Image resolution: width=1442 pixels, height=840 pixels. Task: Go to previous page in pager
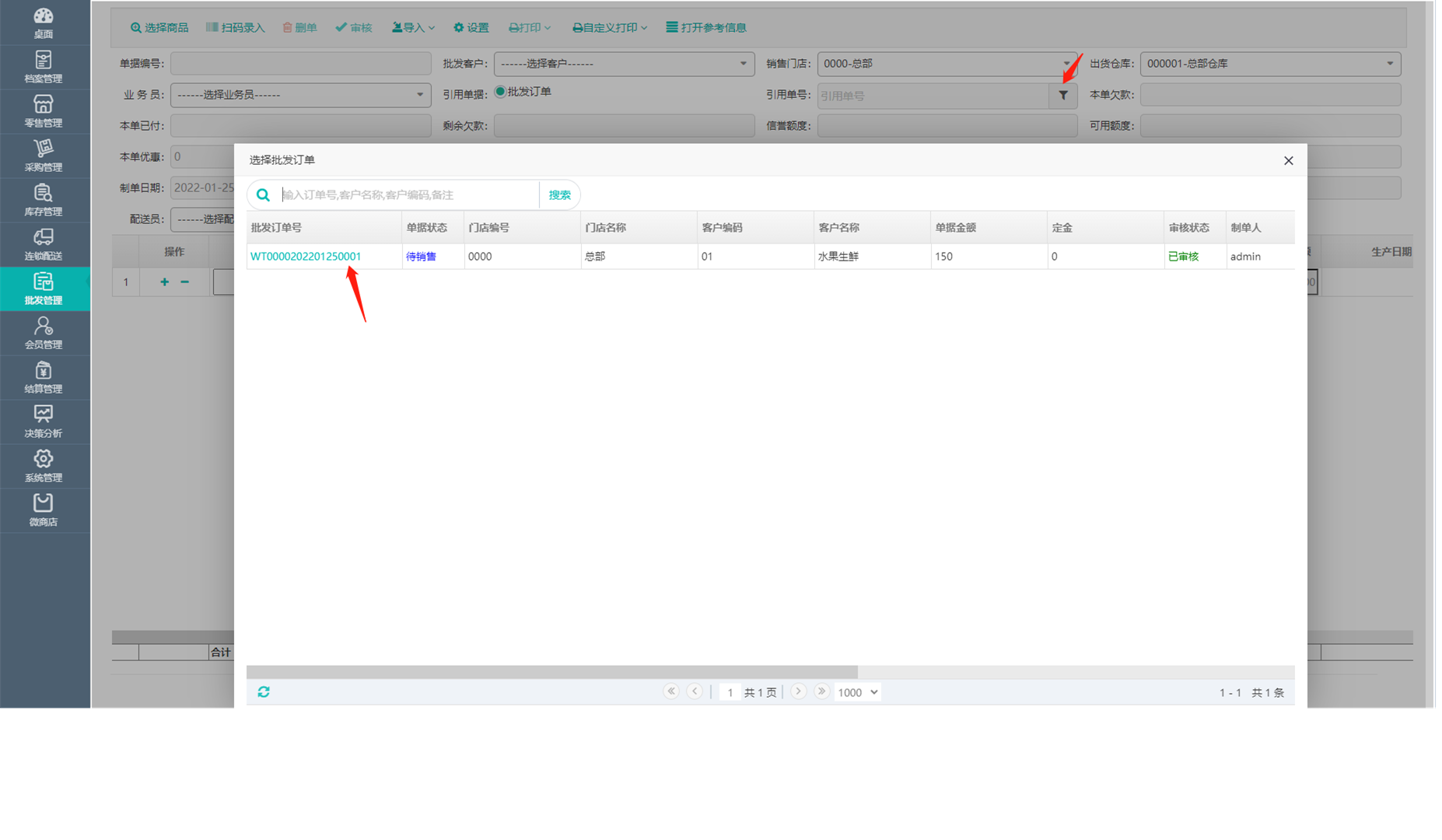coord(695,691)
